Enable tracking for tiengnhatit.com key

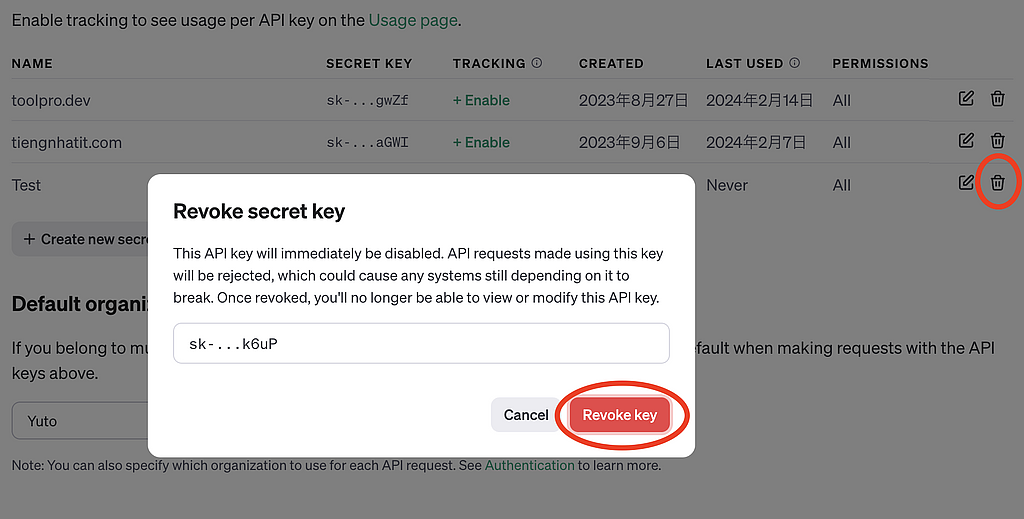(481, 142)
